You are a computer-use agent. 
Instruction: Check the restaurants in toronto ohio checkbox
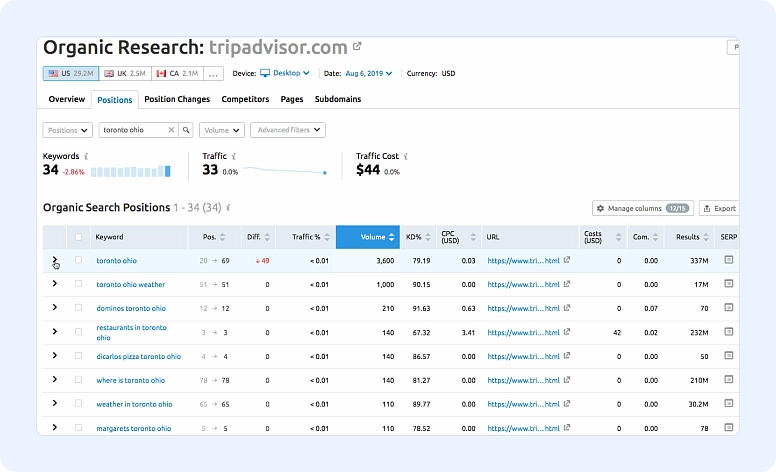[x=78, y=331]
